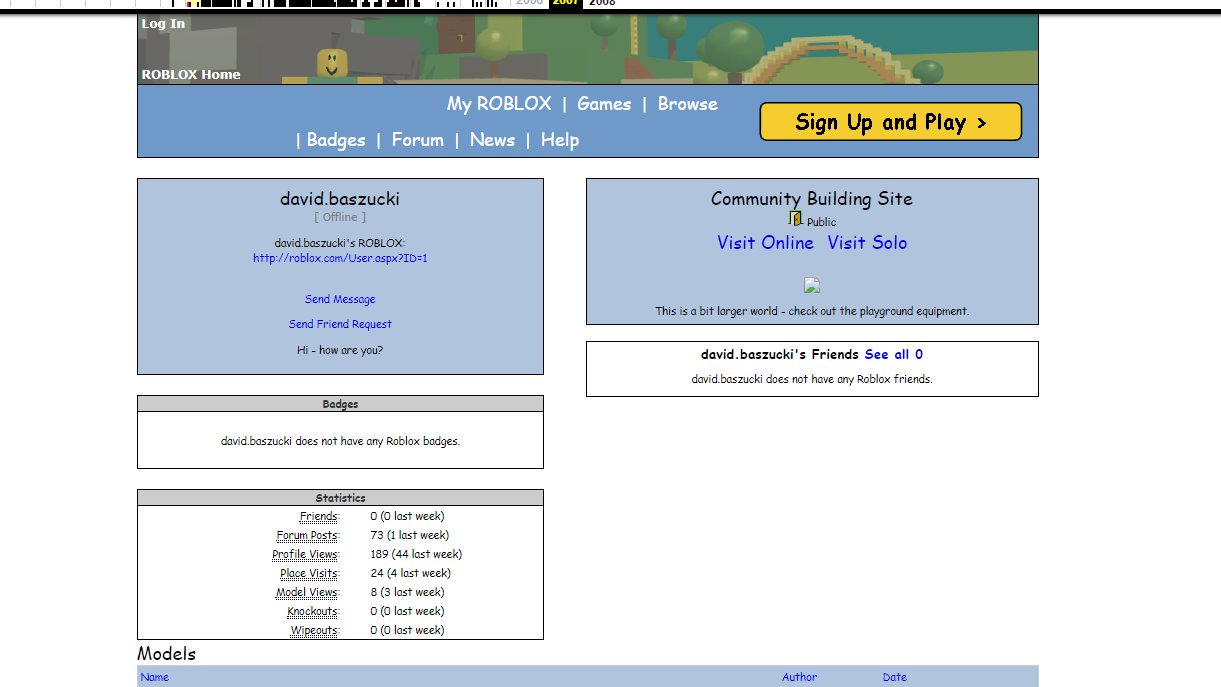The height and width of the screenshot is (687, 1221).
Task: Click the '[ Offline ]' status text
Action: click(x=340, y=217)
